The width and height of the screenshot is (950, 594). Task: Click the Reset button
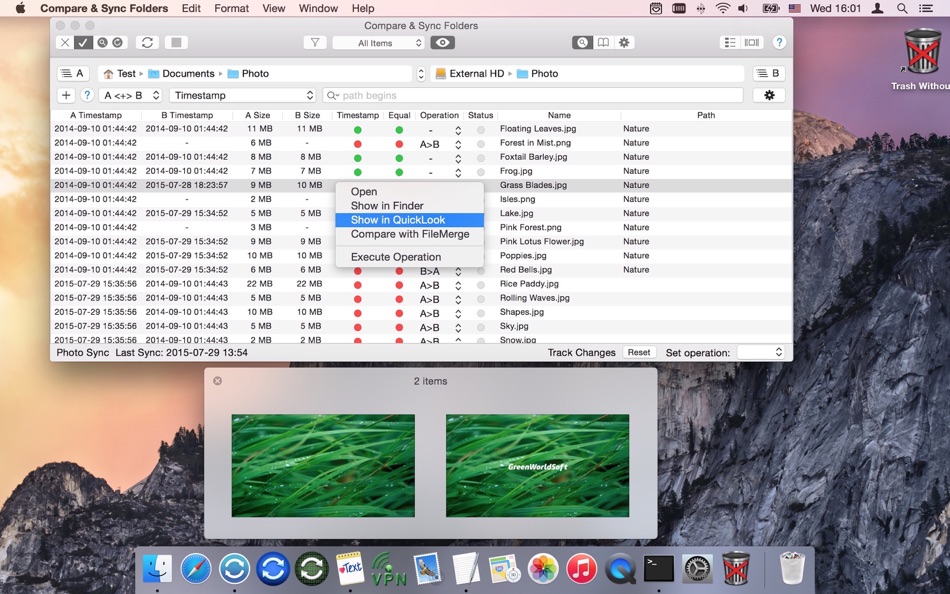(639, 352)
